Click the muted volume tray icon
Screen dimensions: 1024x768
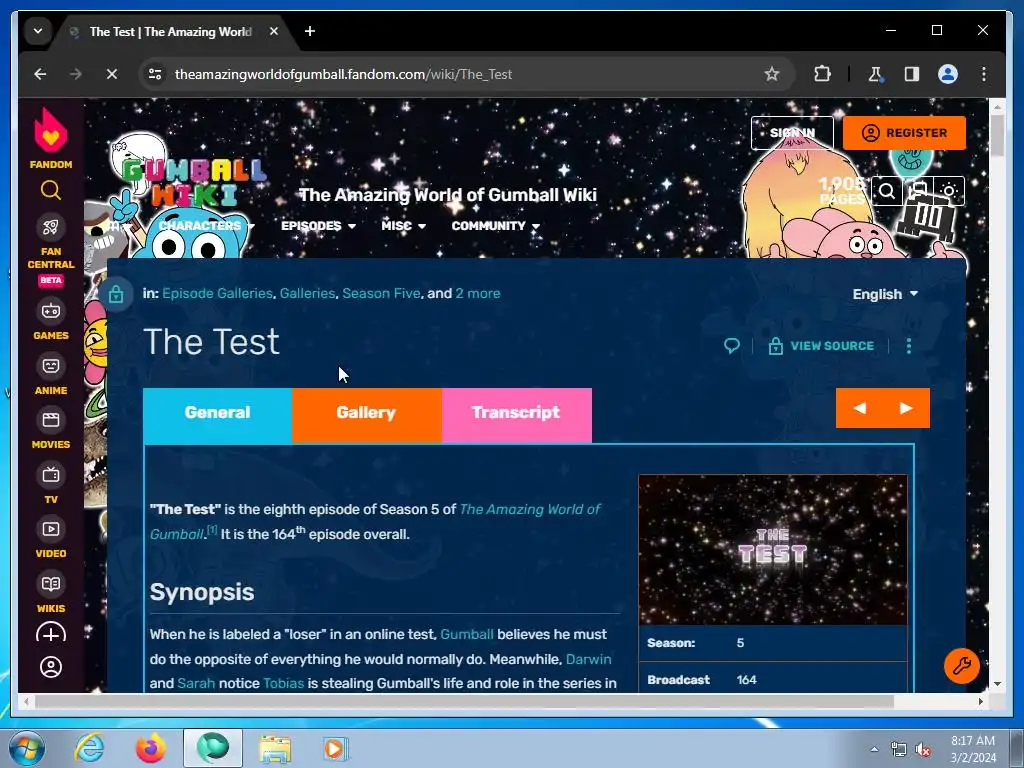click(x=923, y=750)
